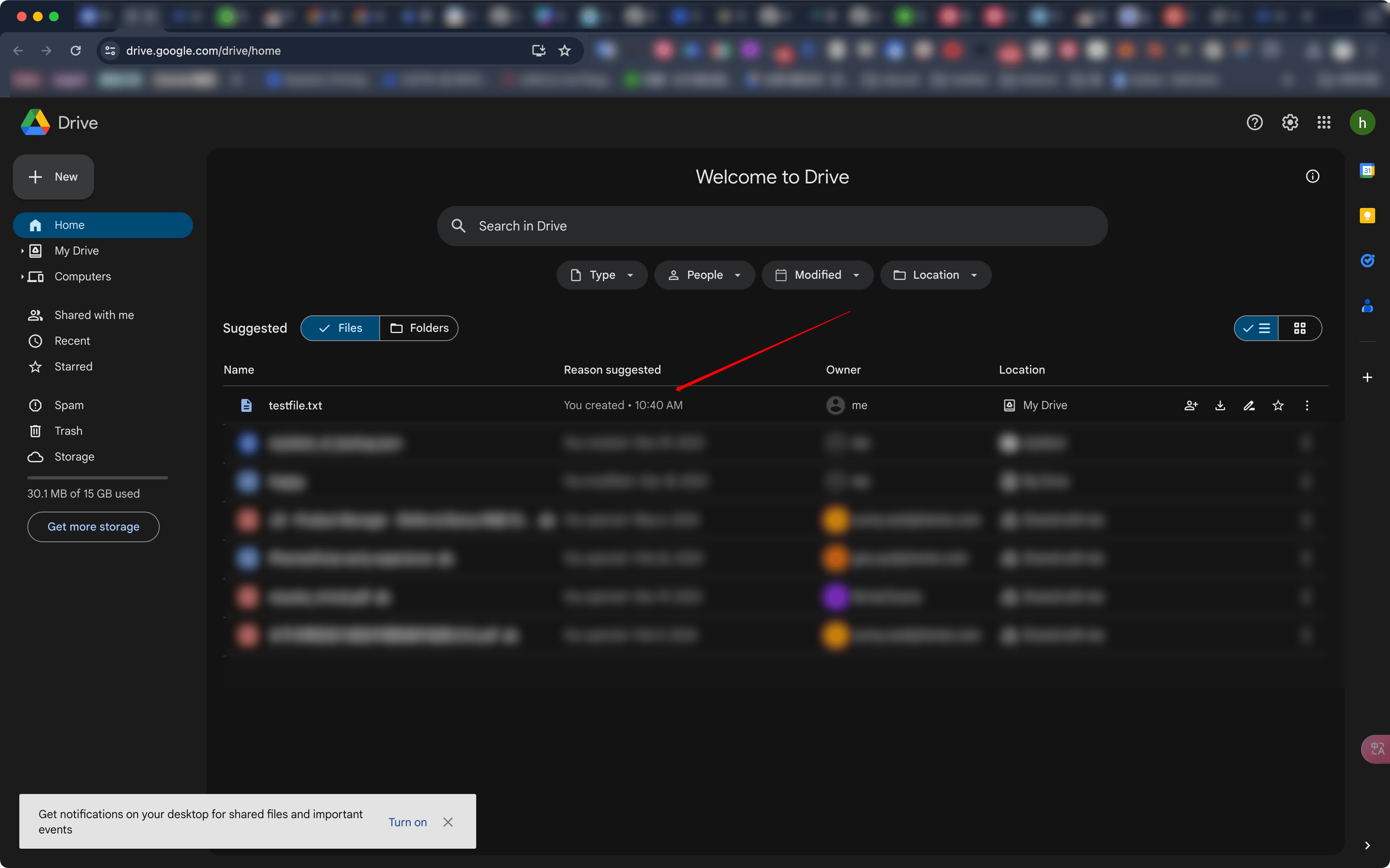Reload the page in browser
The height and width of the screenshot is (868, 1390).
75,51
